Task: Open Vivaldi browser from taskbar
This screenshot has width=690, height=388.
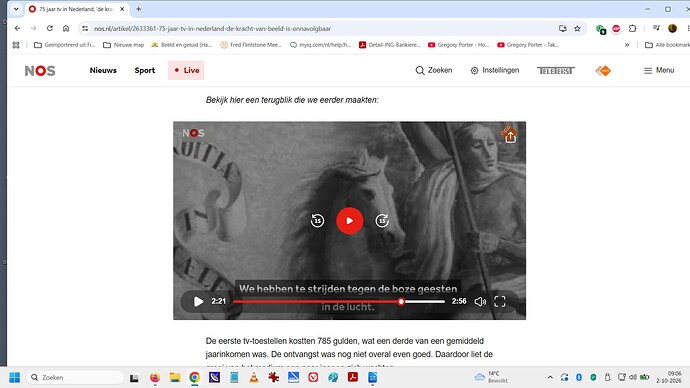Action: coord(313,377)
